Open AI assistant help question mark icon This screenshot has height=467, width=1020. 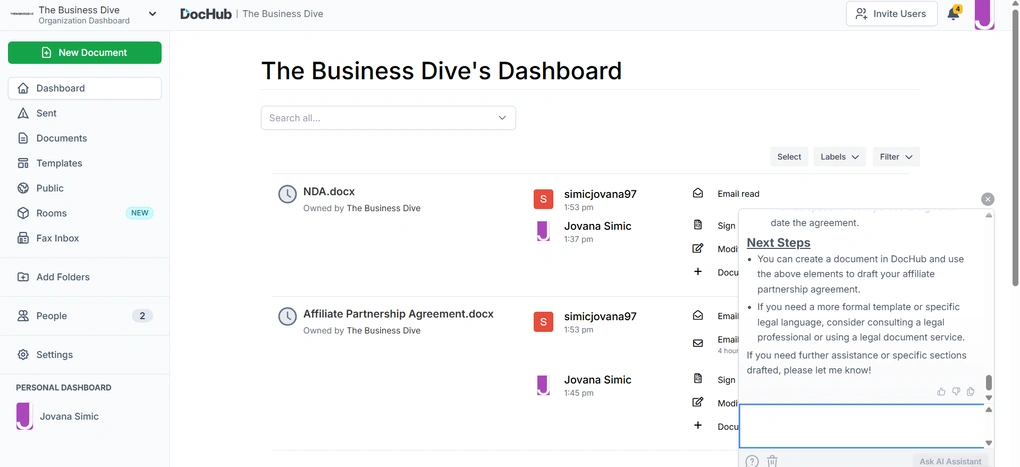[x=752, y=461]
